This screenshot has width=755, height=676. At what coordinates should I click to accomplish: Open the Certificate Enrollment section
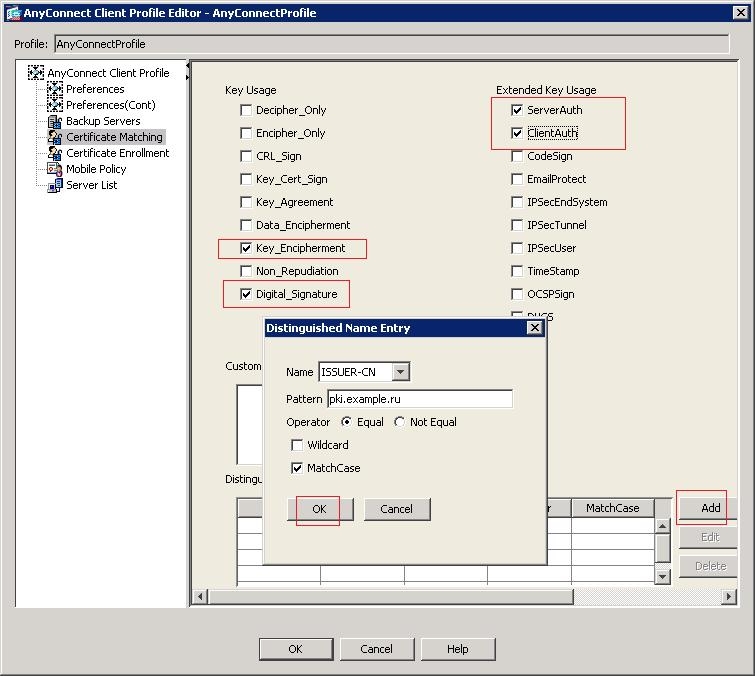pos(117,153)
